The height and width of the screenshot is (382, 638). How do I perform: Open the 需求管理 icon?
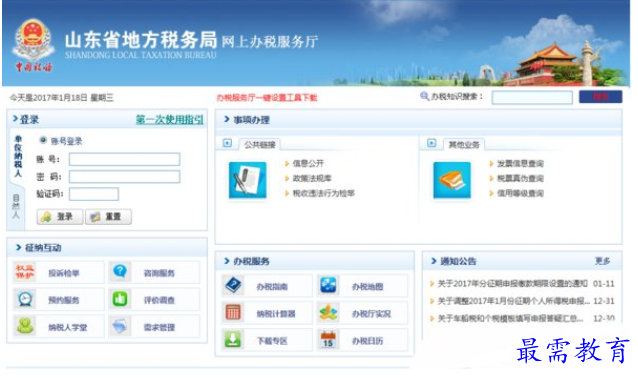tap(120, 326)
